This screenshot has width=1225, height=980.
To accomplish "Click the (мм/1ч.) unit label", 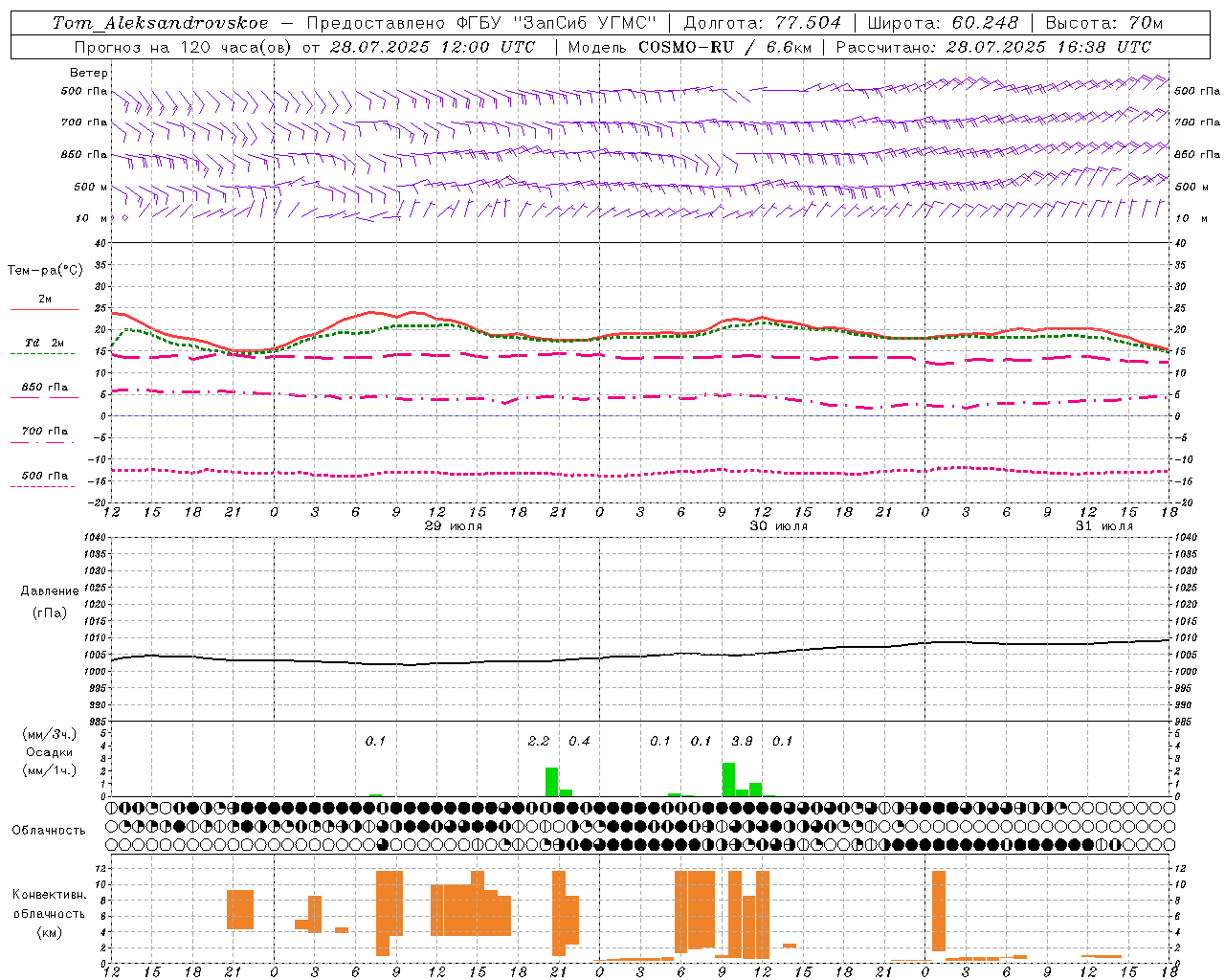I will click(50, 770).
